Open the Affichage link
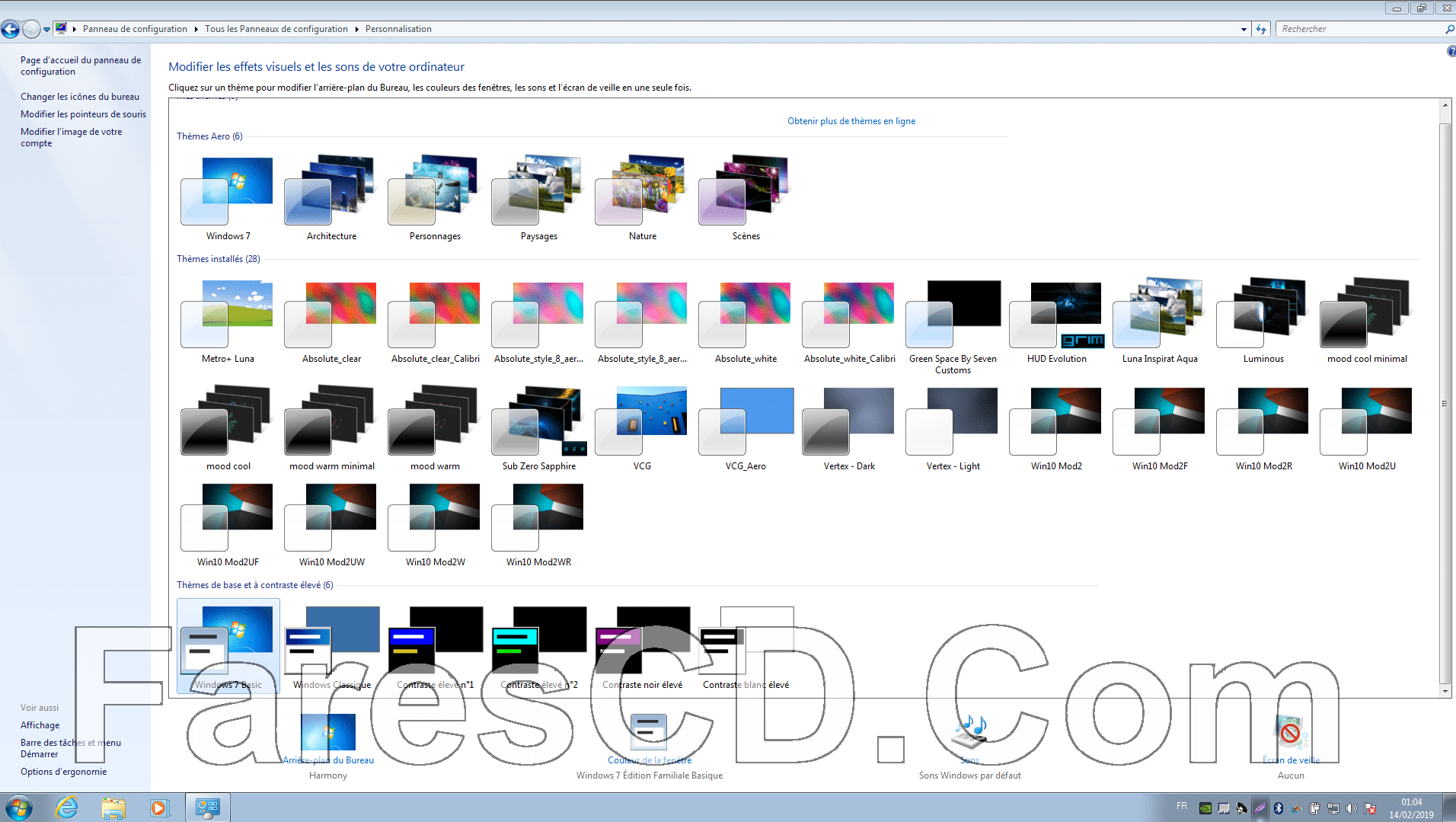Image resolution: width=1456 pixels, height=822 pixels. tap(40, 725)
